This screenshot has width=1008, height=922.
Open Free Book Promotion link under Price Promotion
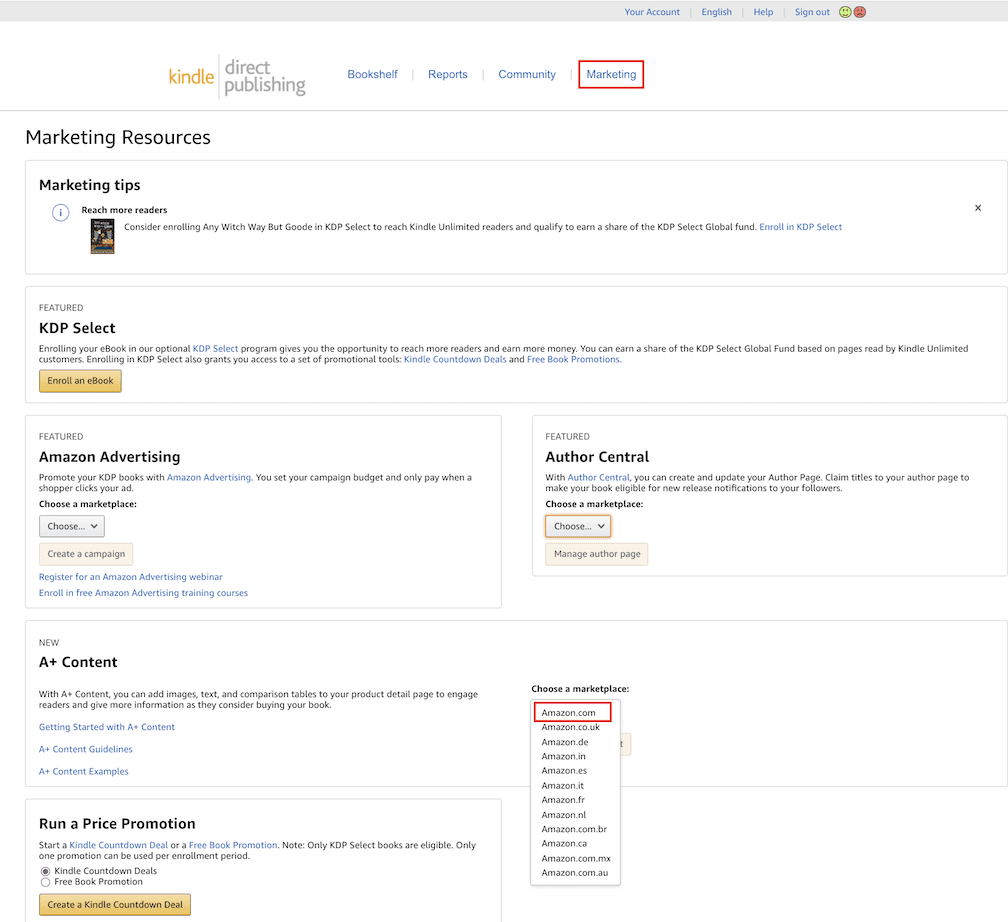tap(233, 845)
